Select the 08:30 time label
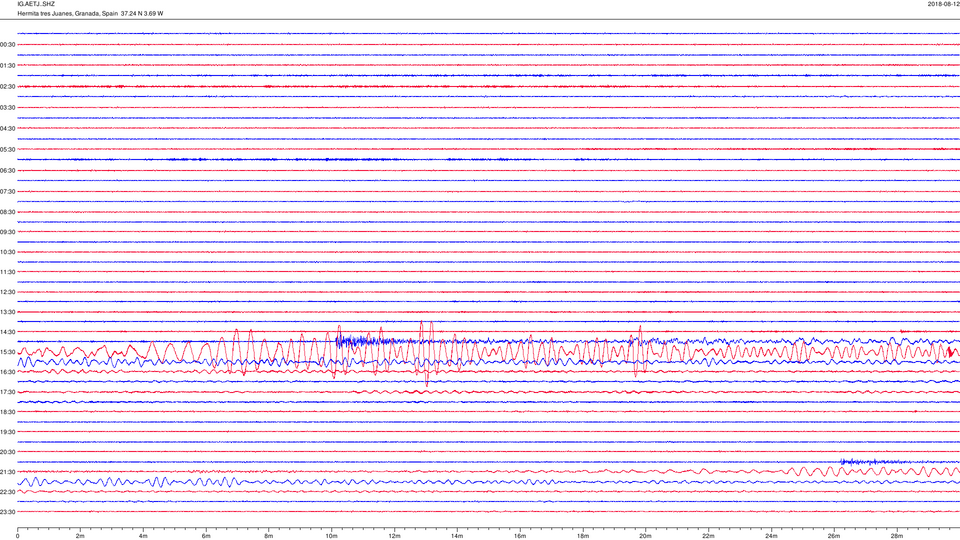The image size is (960, 540). tap(7, 212)
